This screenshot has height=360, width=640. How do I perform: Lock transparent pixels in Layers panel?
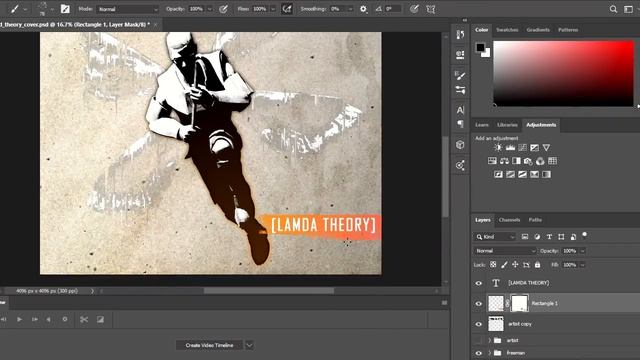pyautogui.click(x=493, y=265)
